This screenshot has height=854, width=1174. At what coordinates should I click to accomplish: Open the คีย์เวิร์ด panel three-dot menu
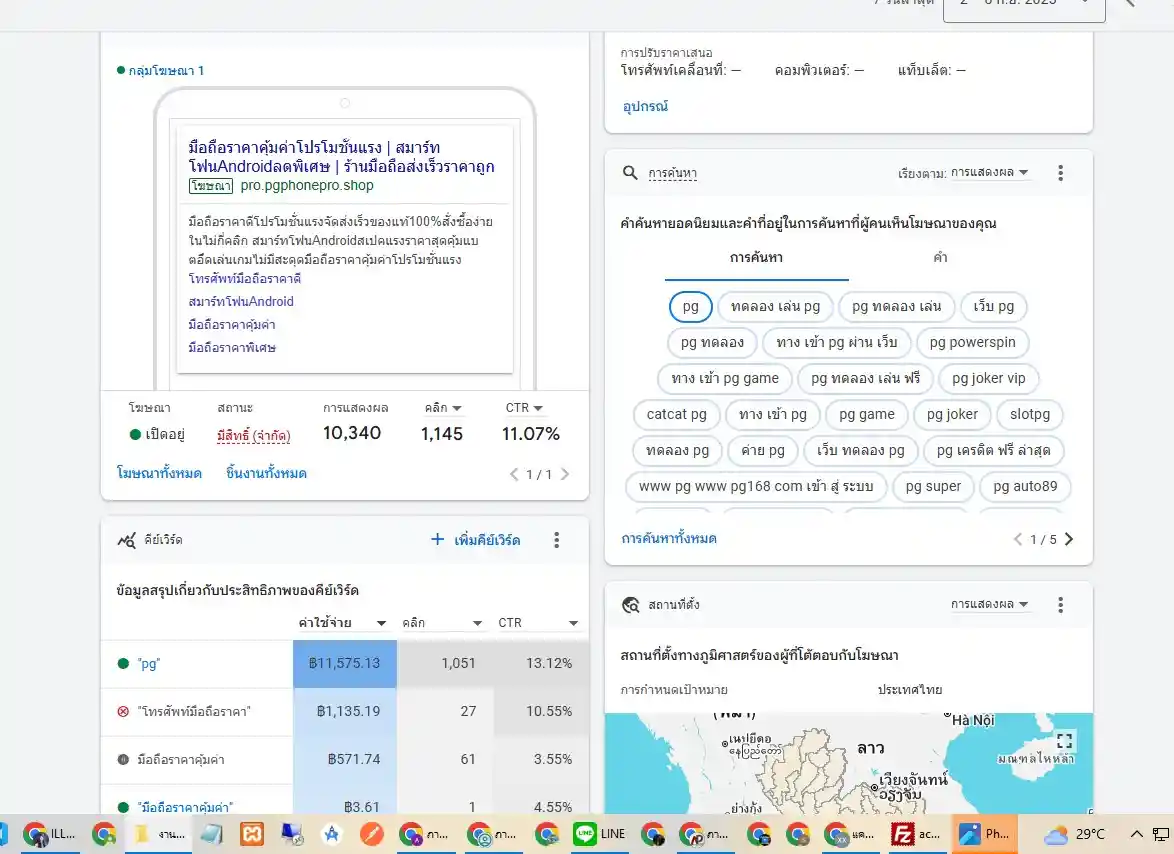[556, 540]
